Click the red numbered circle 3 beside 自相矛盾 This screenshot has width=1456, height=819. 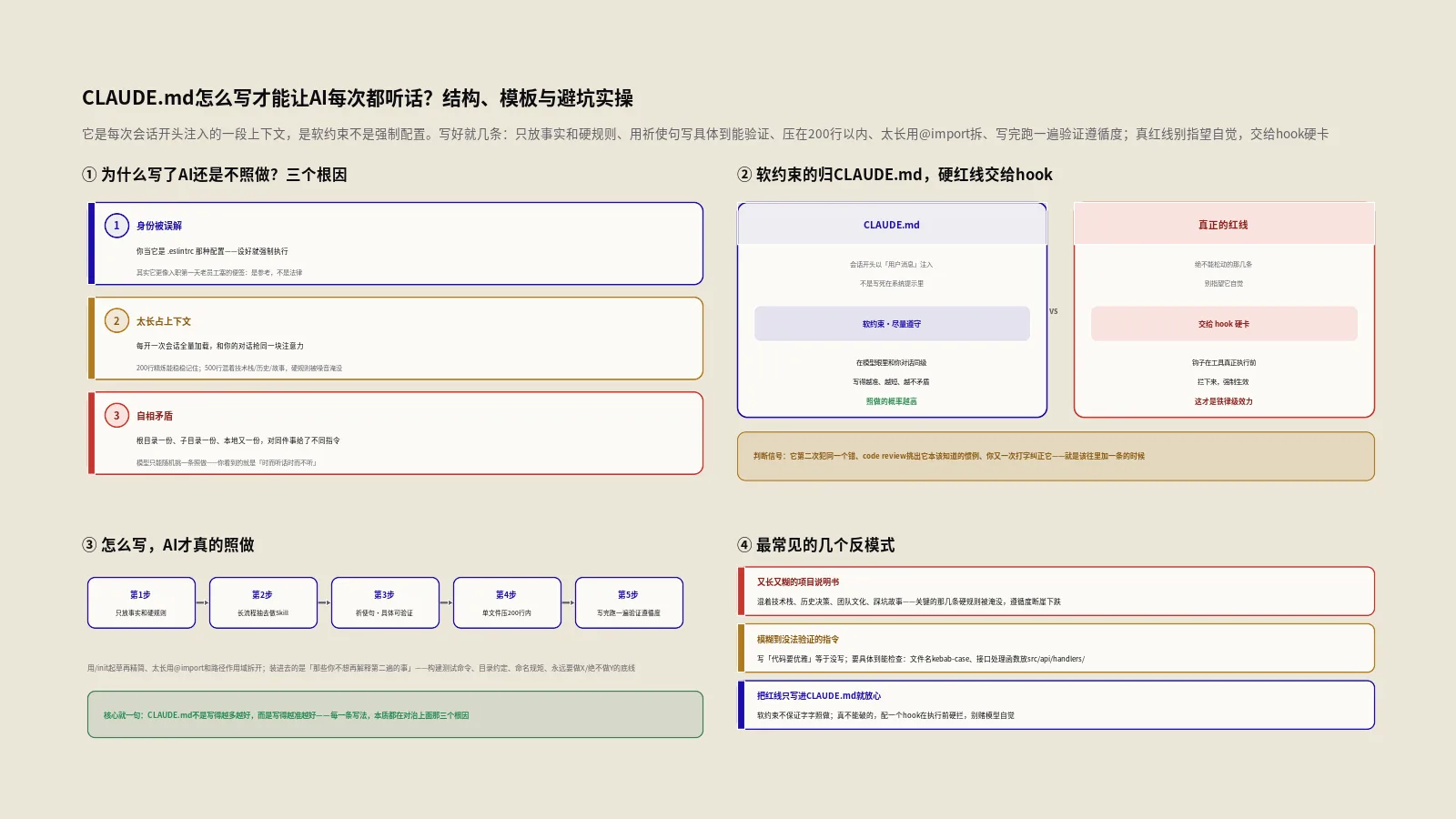tap(116, 415)
